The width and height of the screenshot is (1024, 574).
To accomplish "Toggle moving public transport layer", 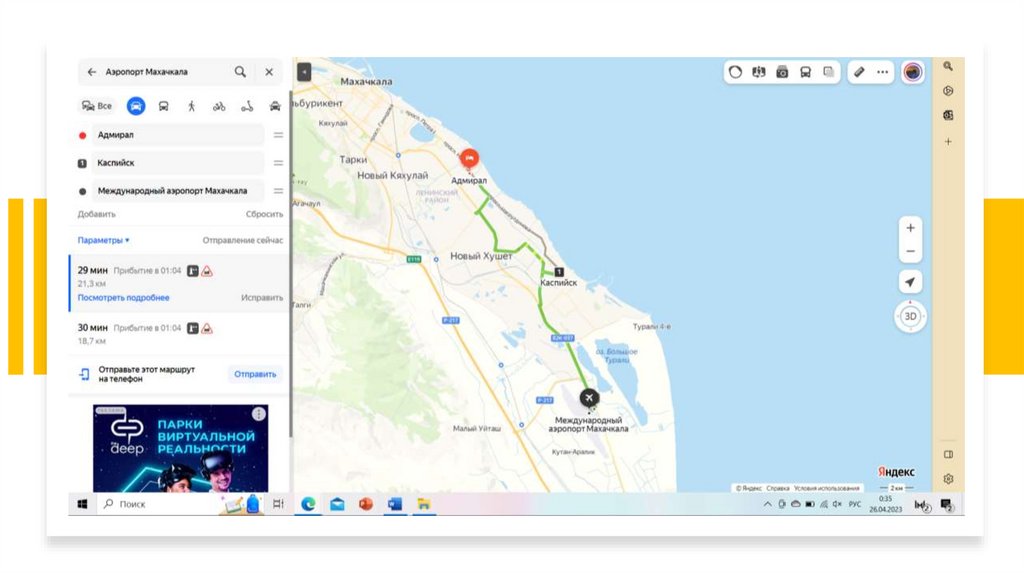I will (805, 72).
